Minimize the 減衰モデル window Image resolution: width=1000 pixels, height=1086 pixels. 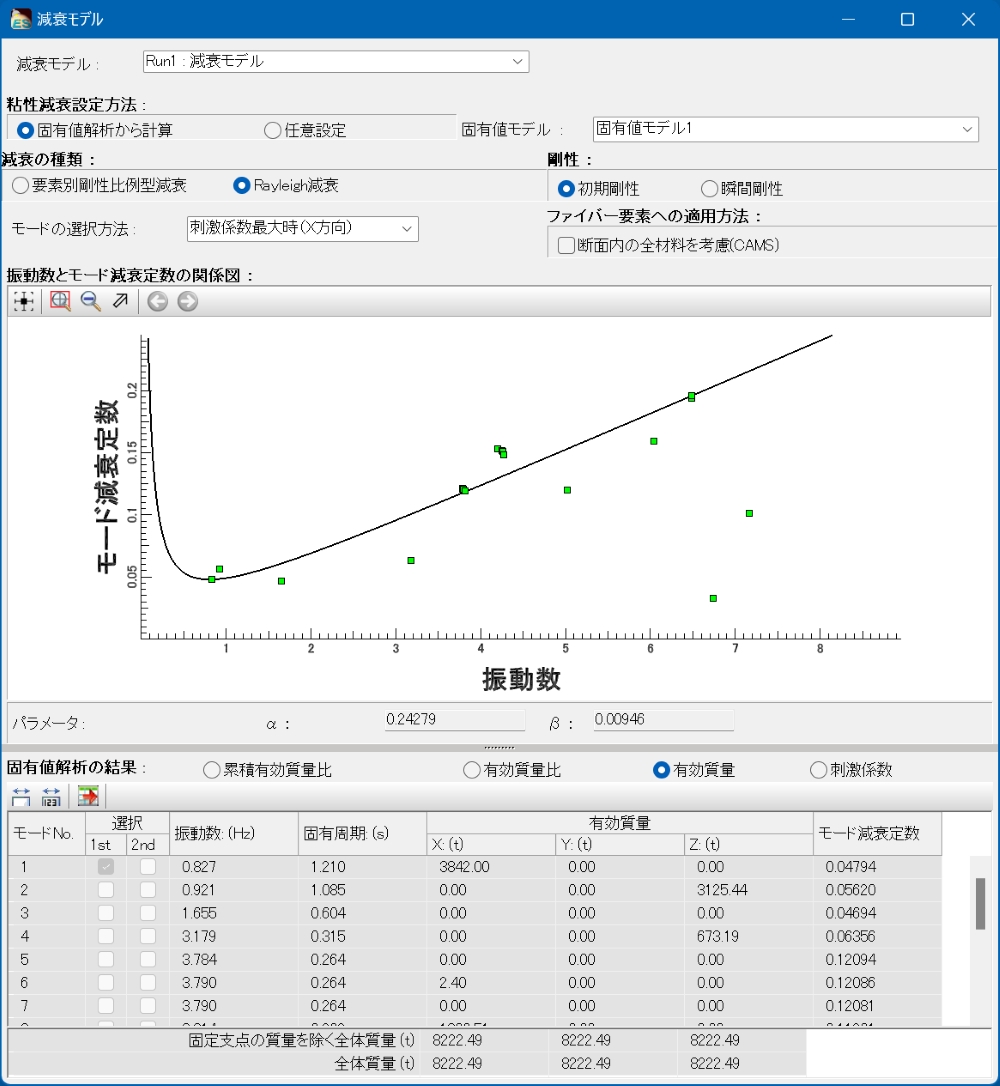coord(848,19)
